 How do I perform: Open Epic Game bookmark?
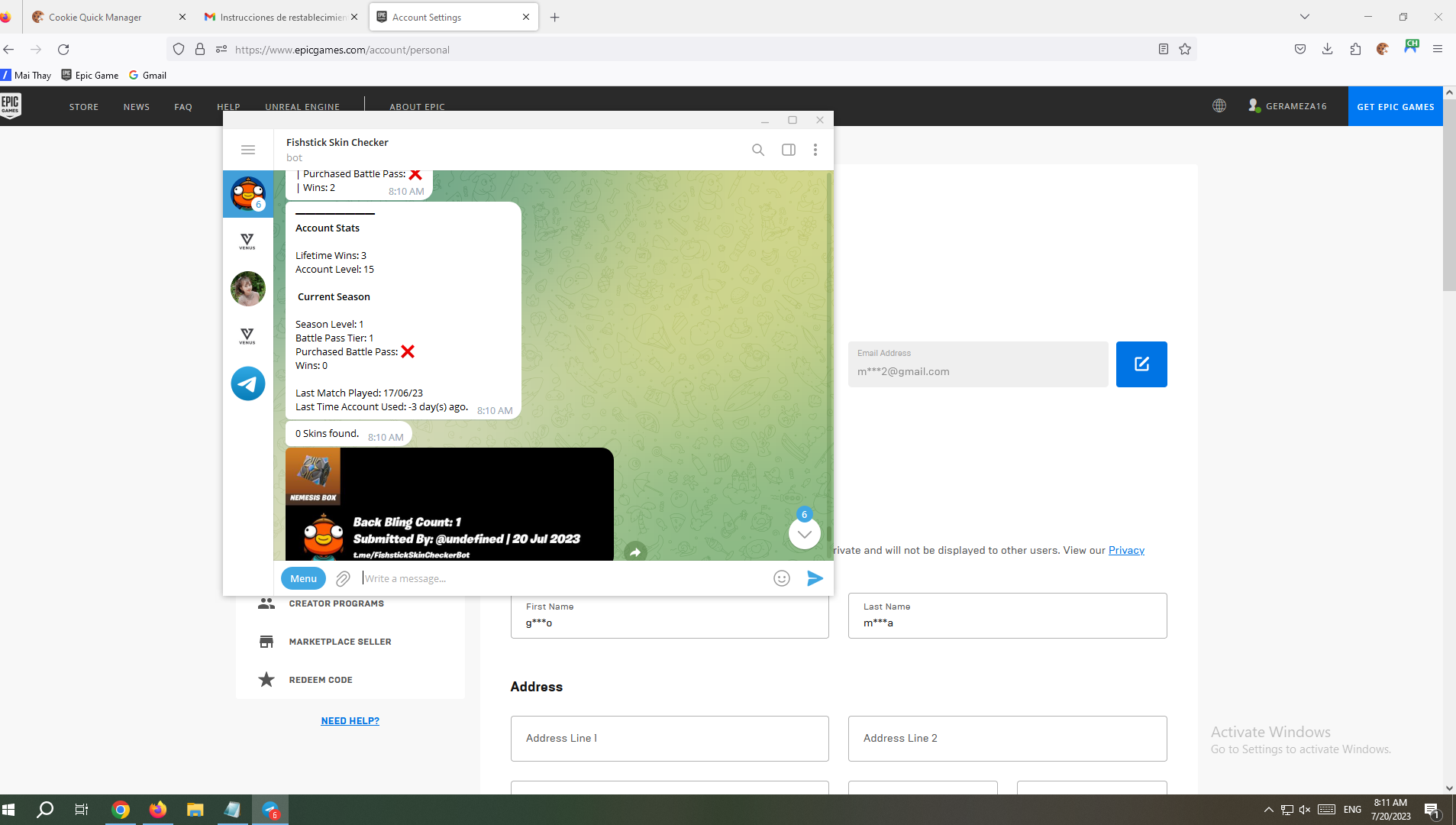(90, 75)
